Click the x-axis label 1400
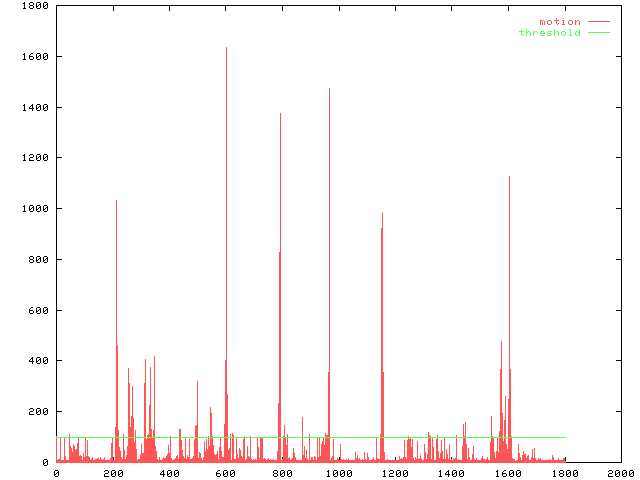The image size is (640, 480). pos(451,473)
